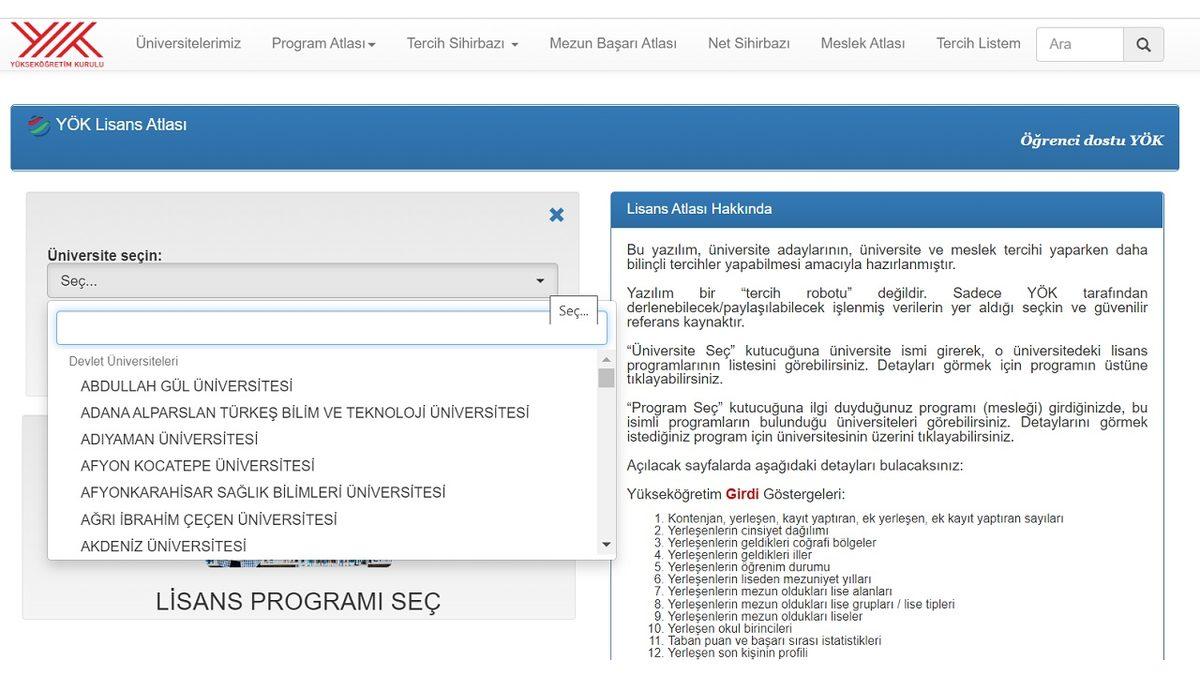The image size is (1200, 675).
Task: Select Abdullah Gül Üniversitesi from list
Action: tap(186, 386)
